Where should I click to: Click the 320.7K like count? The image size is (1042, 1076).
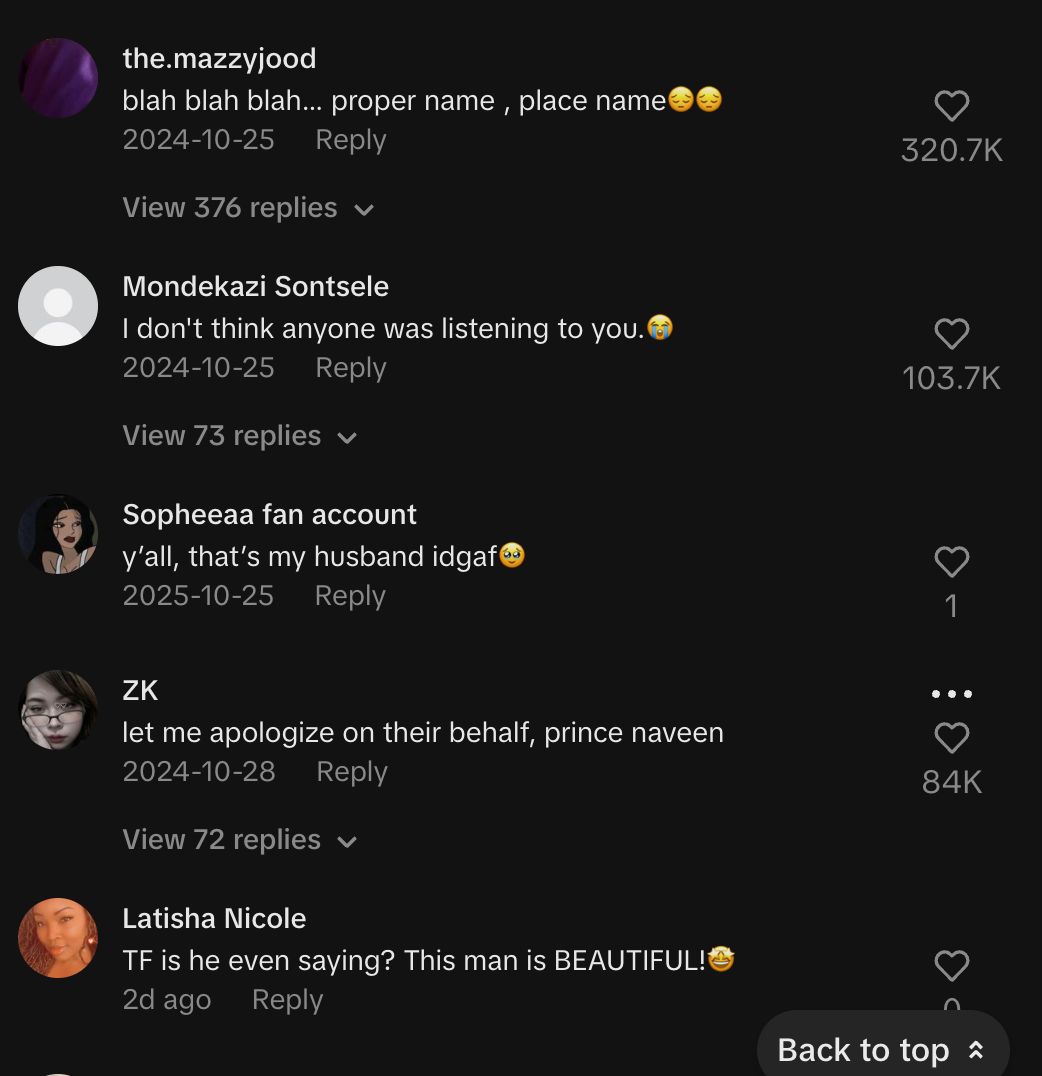point(951,150)
